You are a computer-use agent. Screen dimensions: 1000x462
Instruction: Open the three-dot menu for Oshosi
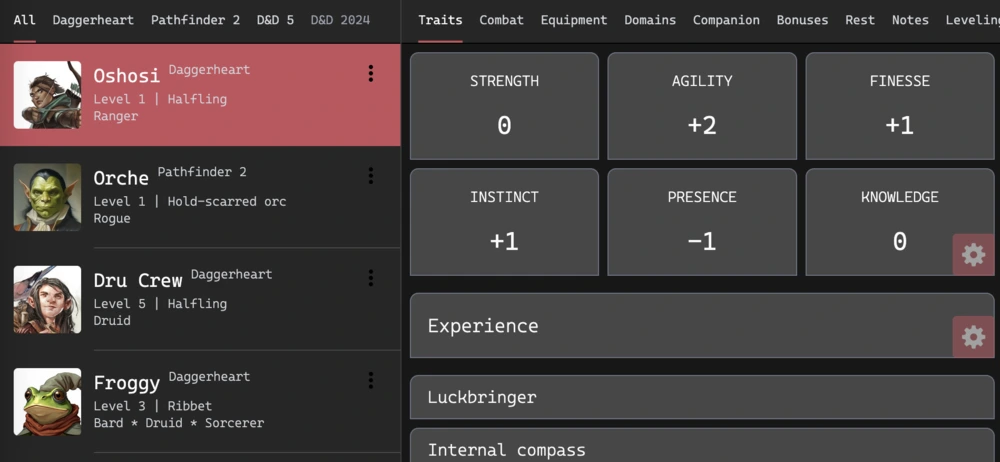coord(371,74)
